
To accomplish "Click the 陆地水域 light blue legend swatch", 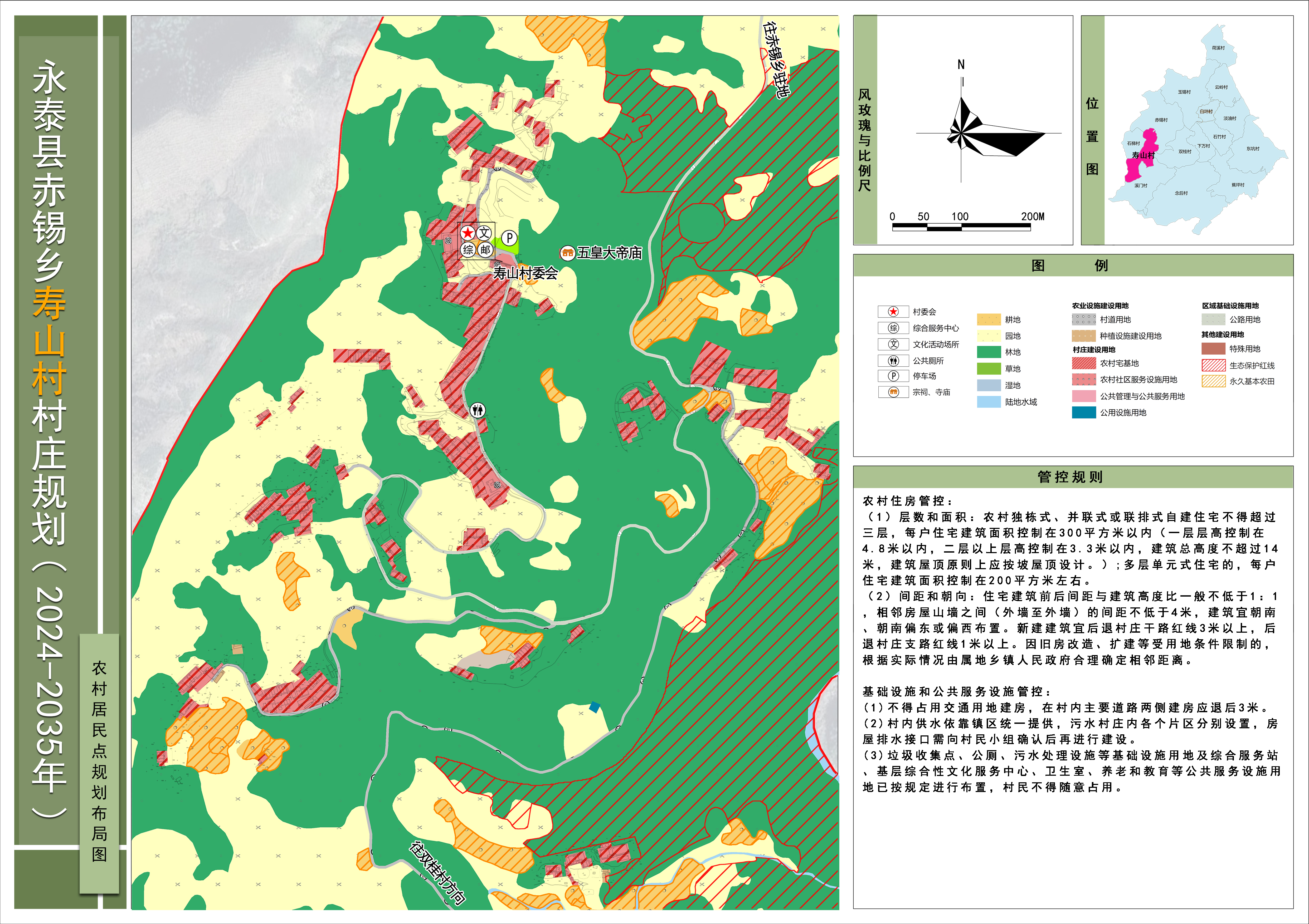I will (989, 402).
